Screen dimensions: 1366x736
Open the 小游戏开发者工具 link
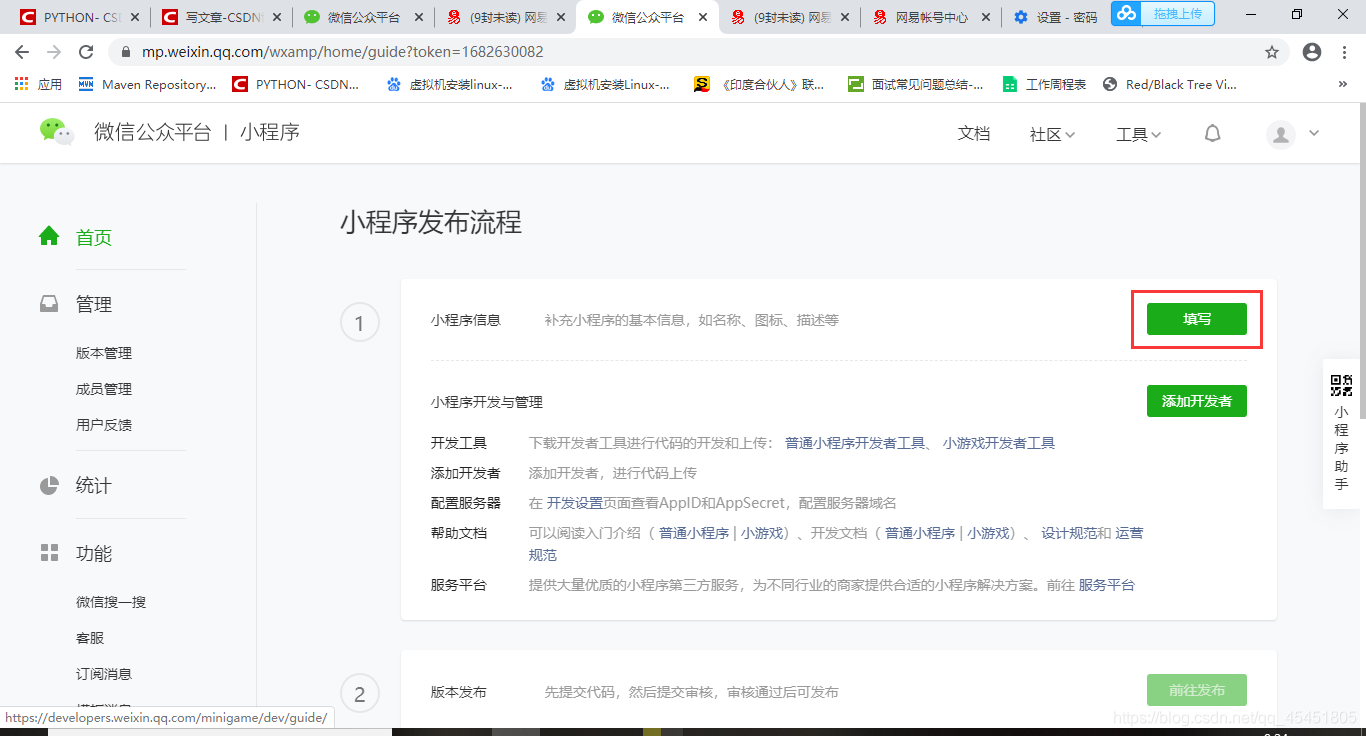[999, 443]
